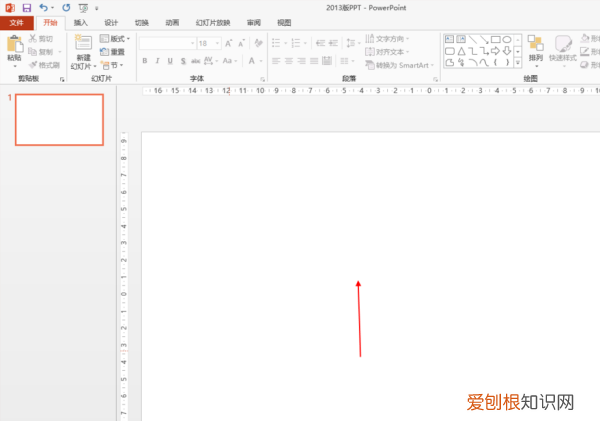Viewport: 600px width, 421px height.
Task: Toggle Bold formatting
Action: click(145, 61)
